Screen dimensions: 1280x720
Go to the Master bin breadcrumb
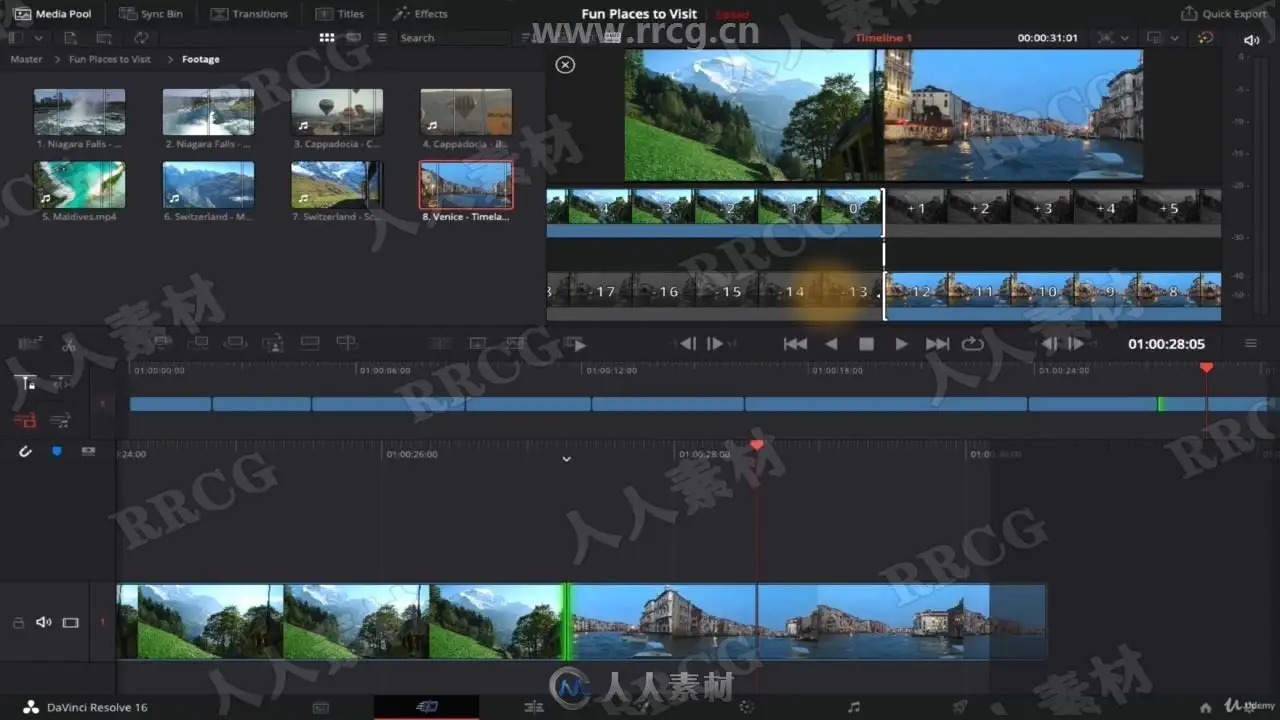pos(27,59)
